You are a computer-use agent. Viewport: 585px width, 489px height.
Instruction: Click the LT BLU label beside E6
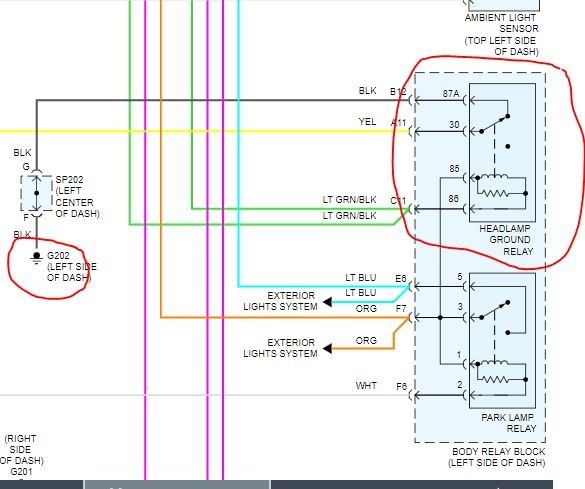point(360,278)
